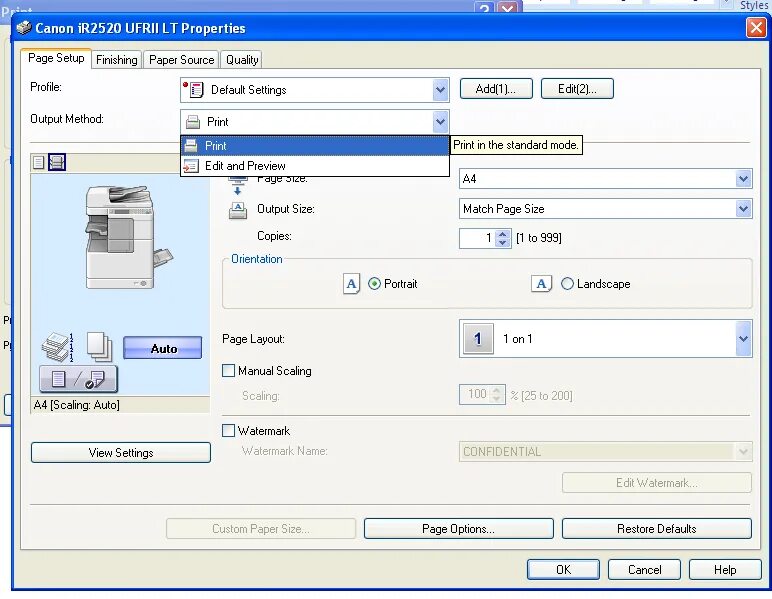Screen dimensions: 772x599
Task: Decrease Copies with the down spinner arrow
Action: click(x=502, y=243)
